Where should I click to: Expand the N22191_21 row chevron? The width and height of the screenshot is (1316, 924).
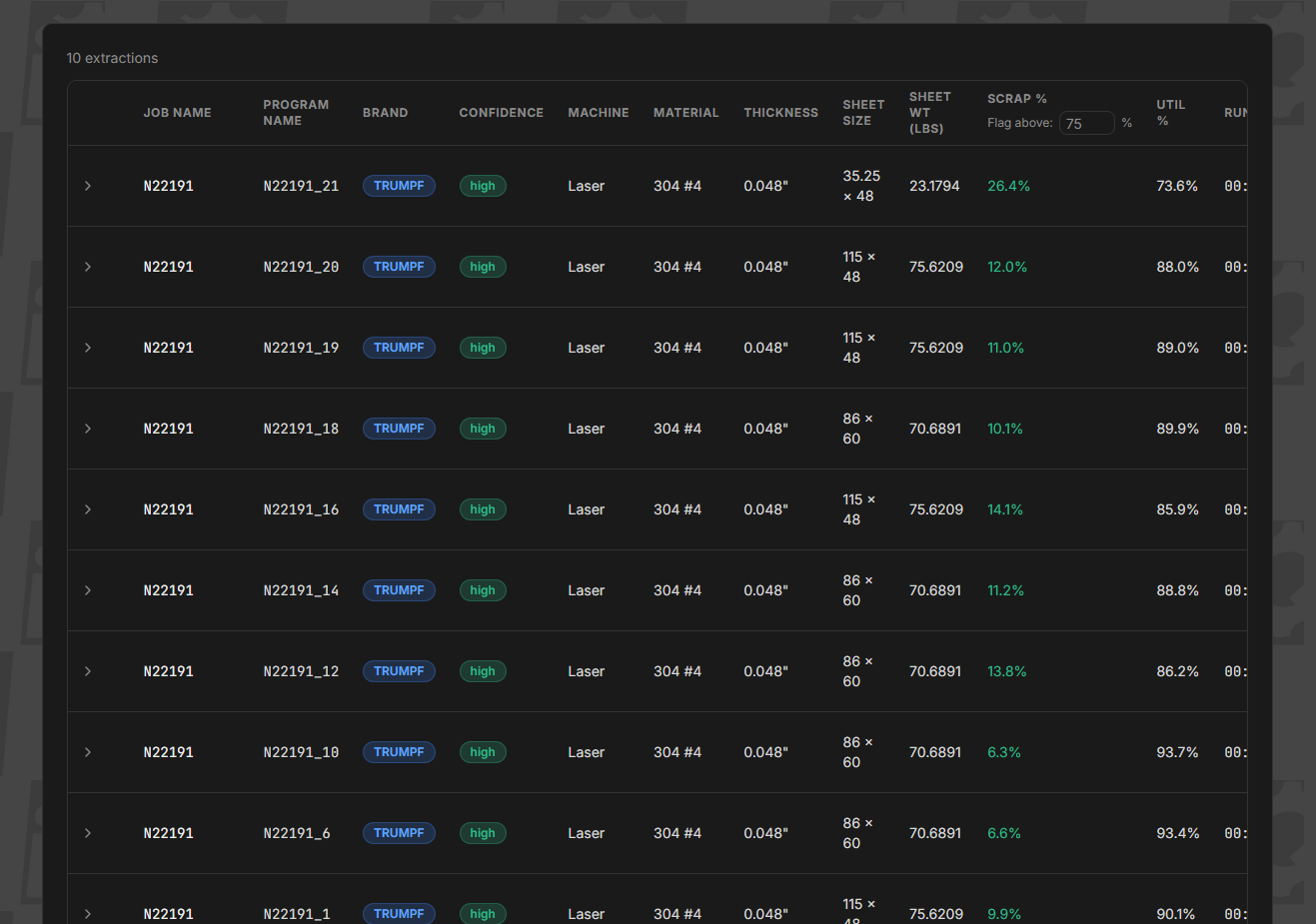(x=88, y=186)
